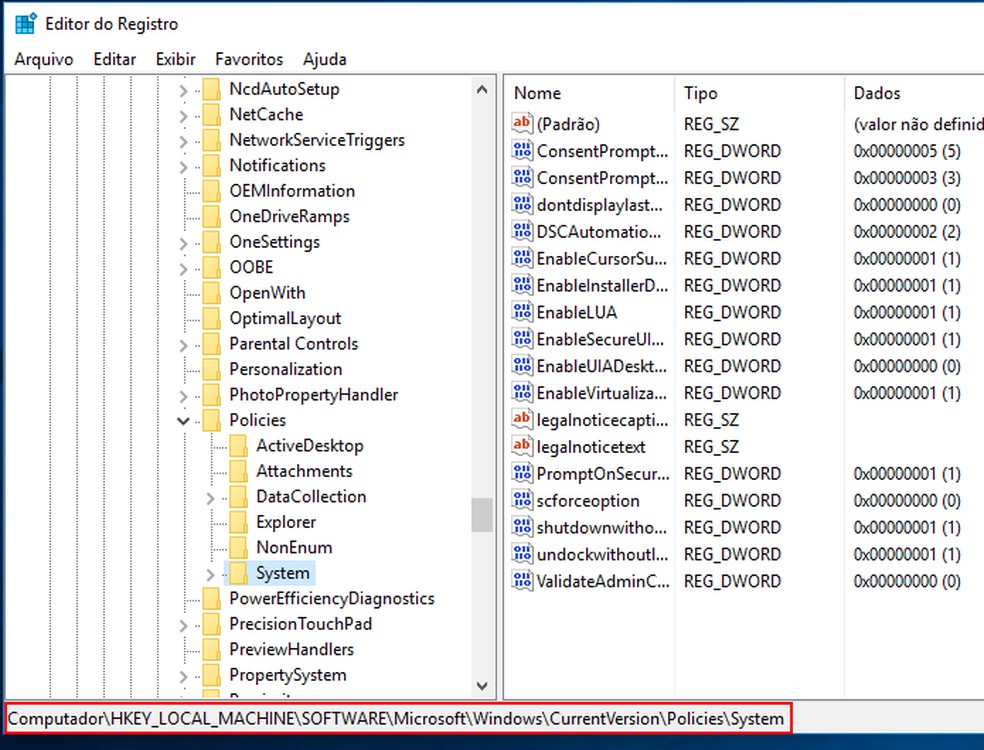This screenshot has width=984, height=750.
Task: Collapse the Policies key
Action: click(183, 421)
